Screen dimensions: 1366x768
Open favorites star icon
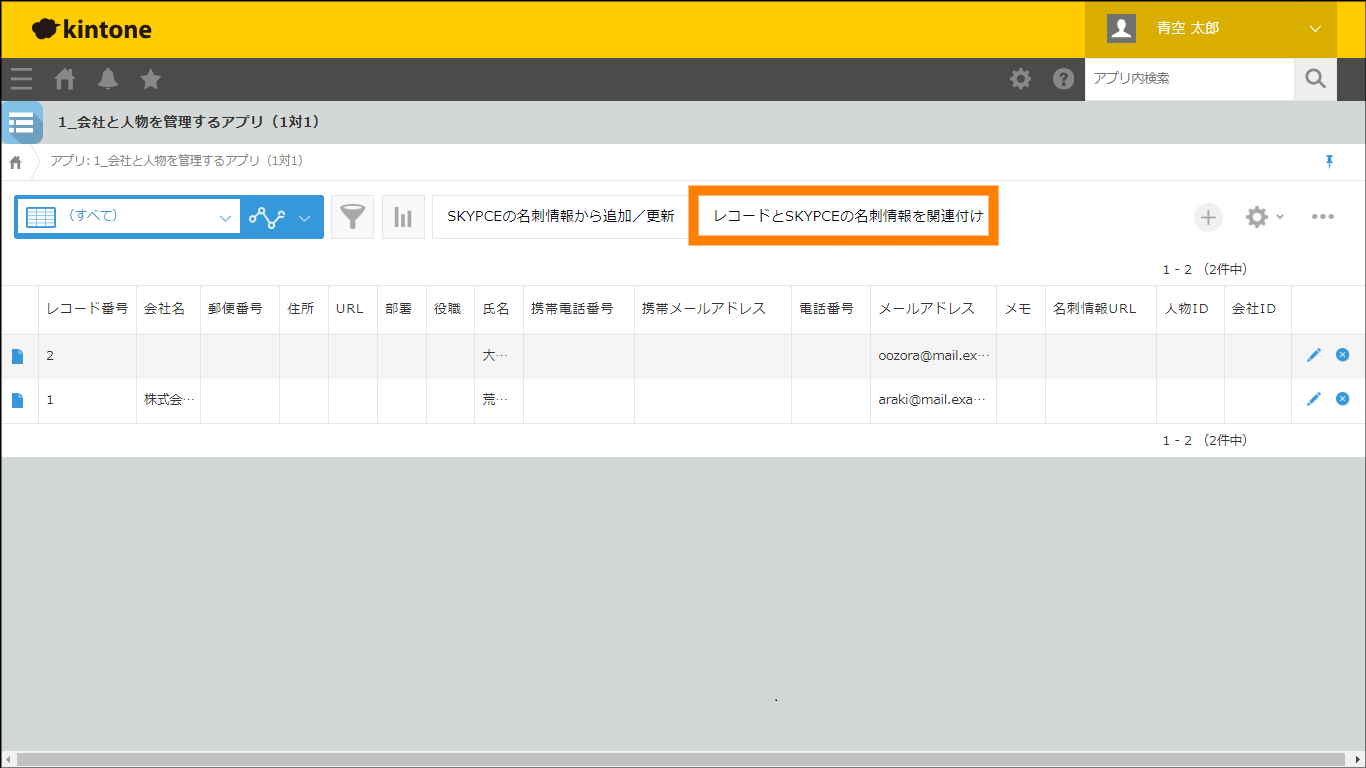(151, 79)
